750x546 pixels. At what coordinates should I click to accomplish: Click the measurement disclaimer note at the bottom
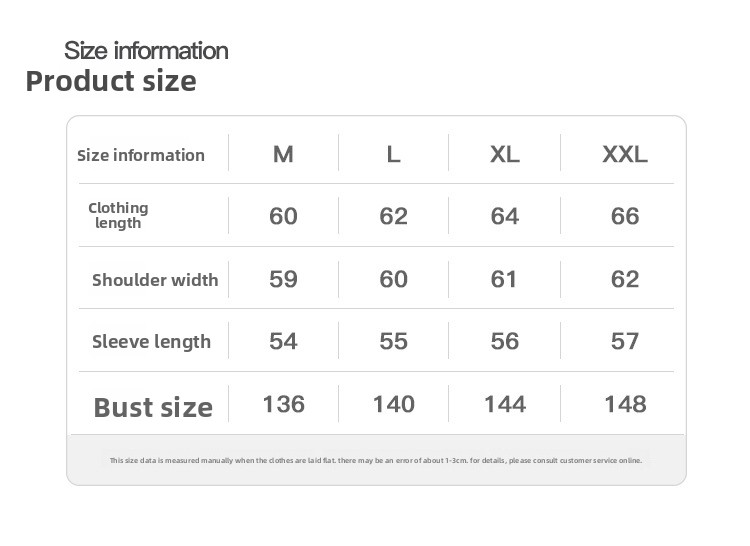click(376, 461)
